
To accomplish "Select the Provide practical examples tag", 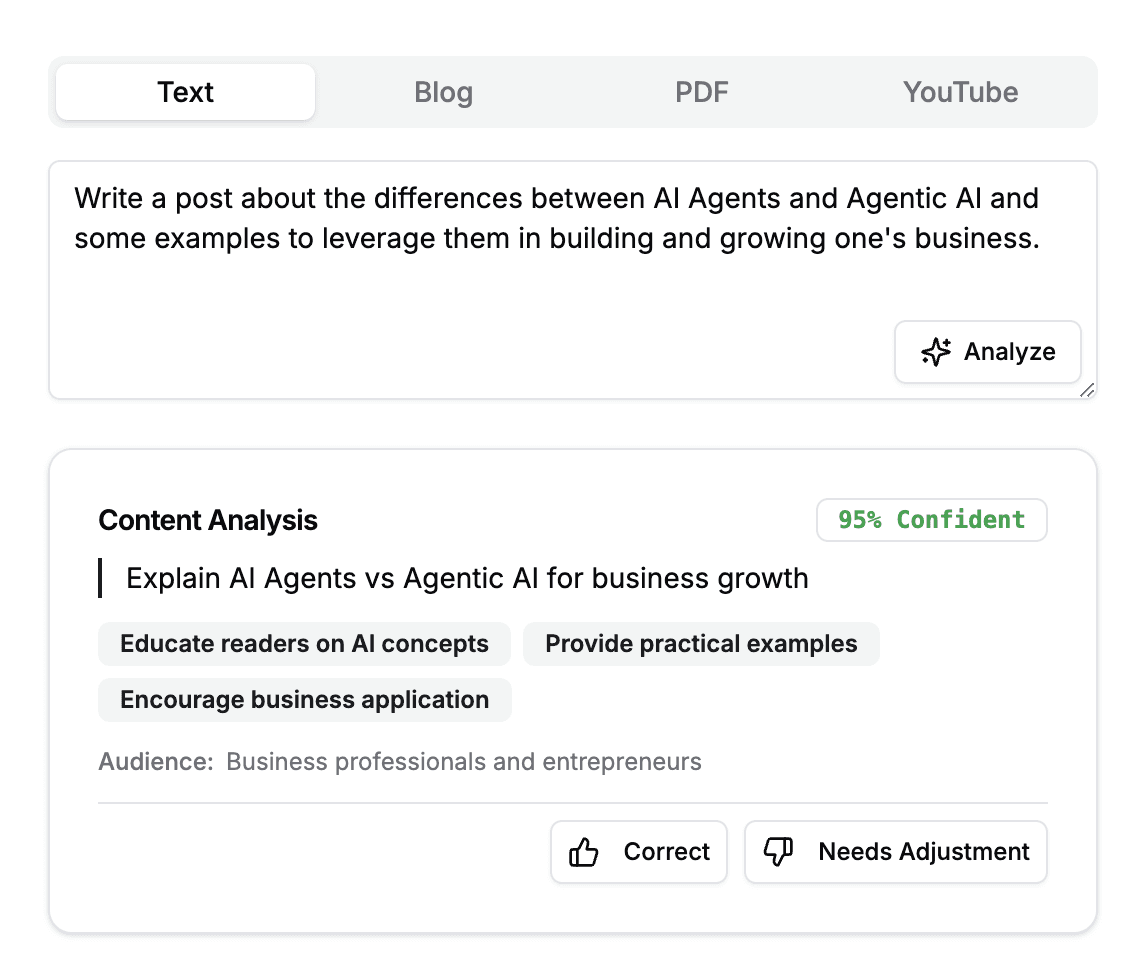I will tap(702, 644).
